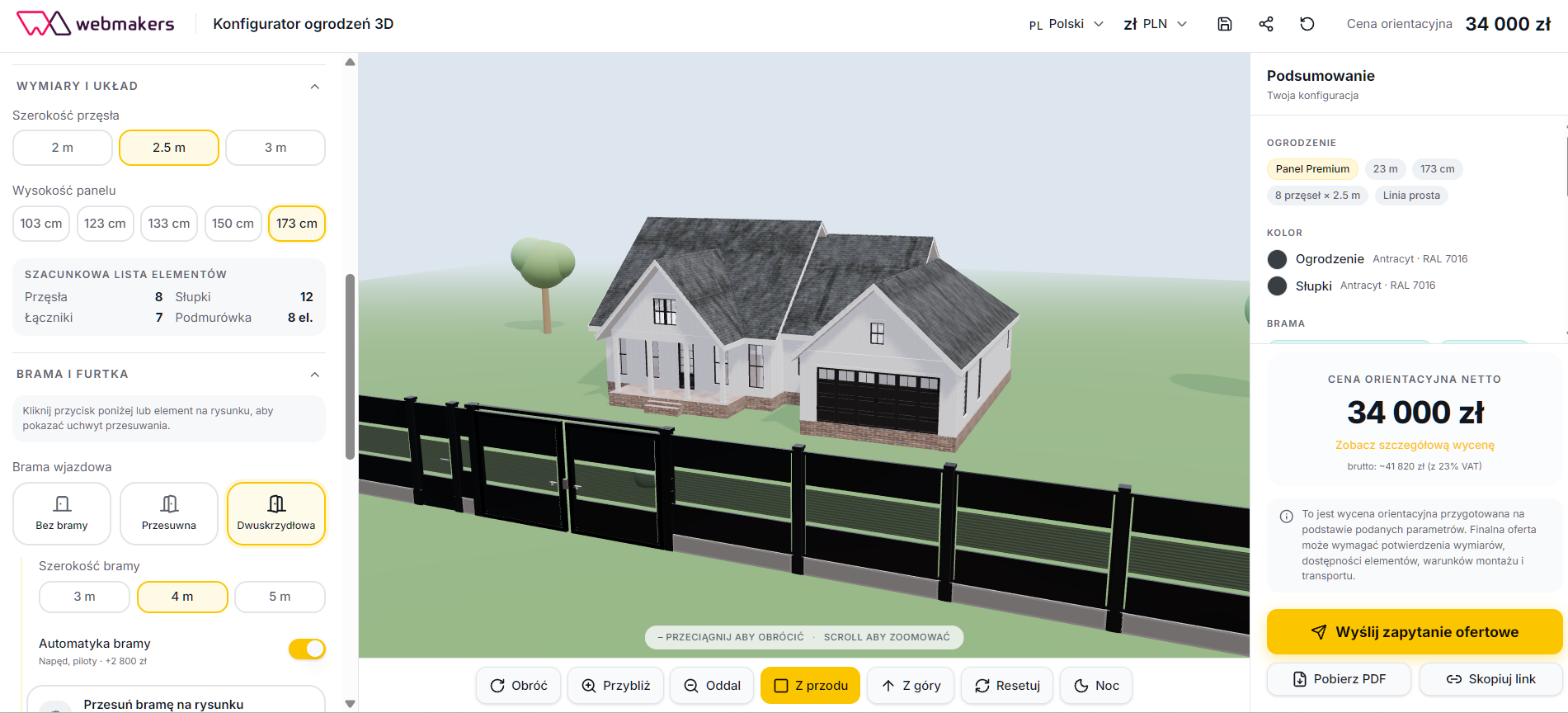Set gate width to 4 m
Viewport: 1568px width, 713px height.
[x=182, y=597]
